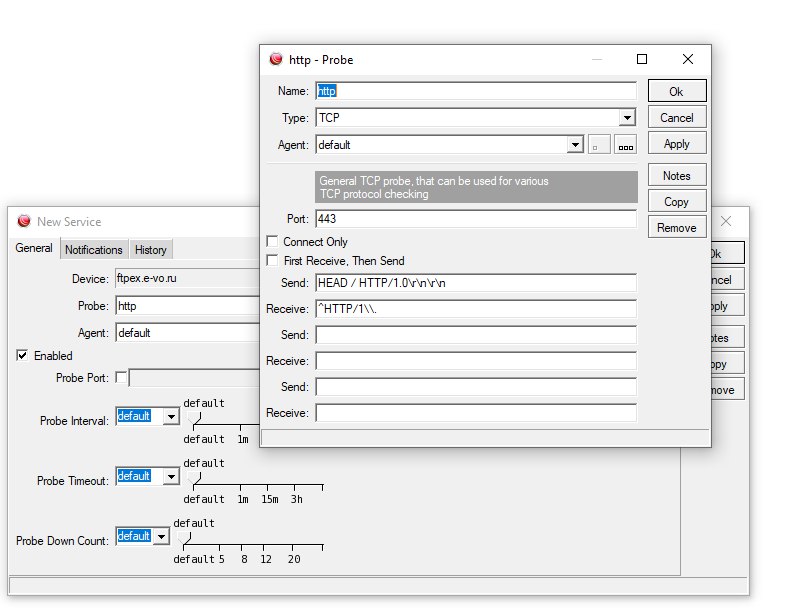Expand the Type dropdown in Probe window

point(627,118)
